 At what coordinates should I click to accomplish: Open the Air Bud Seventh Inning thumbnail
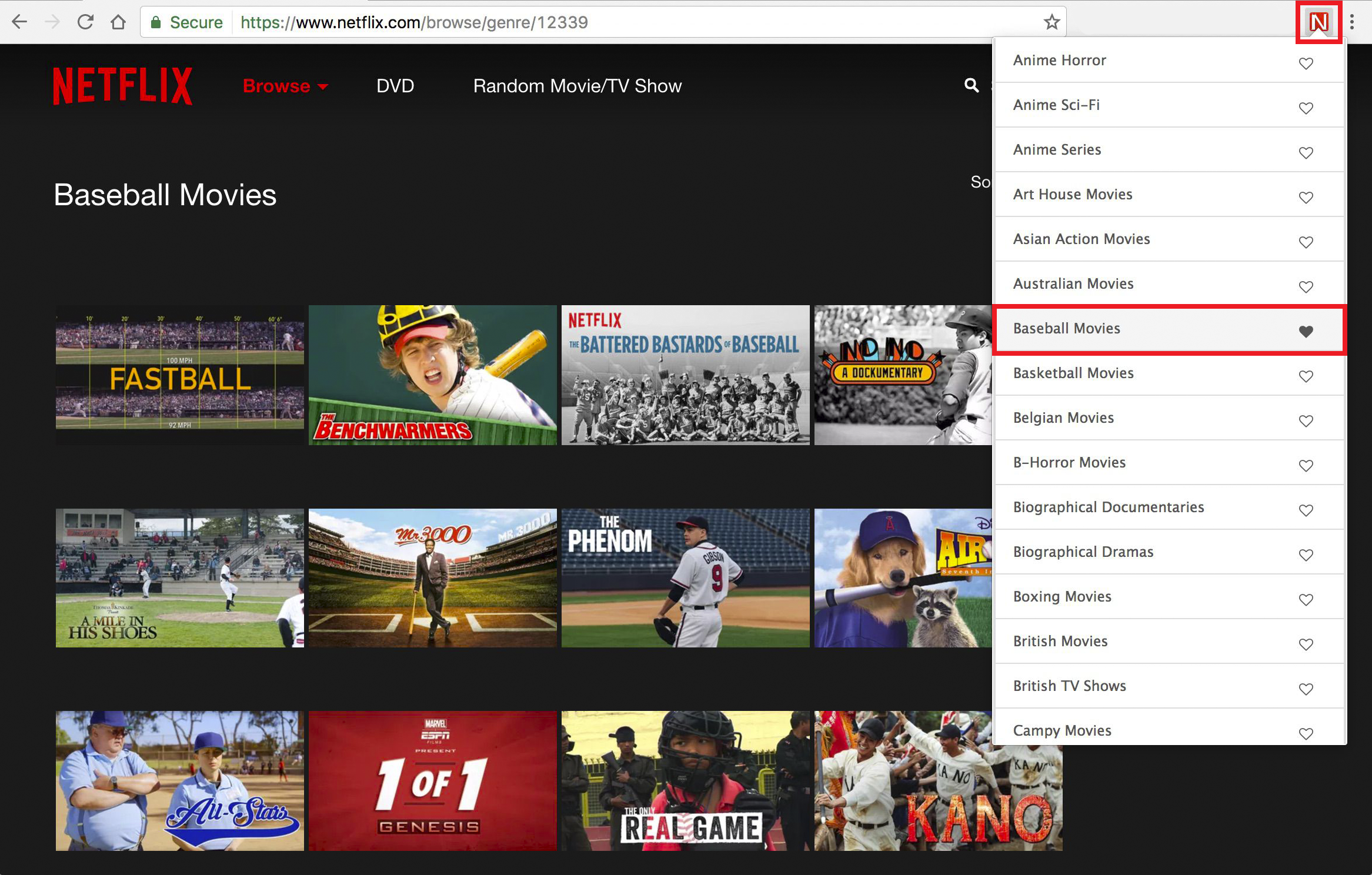(x=903, y=578)
